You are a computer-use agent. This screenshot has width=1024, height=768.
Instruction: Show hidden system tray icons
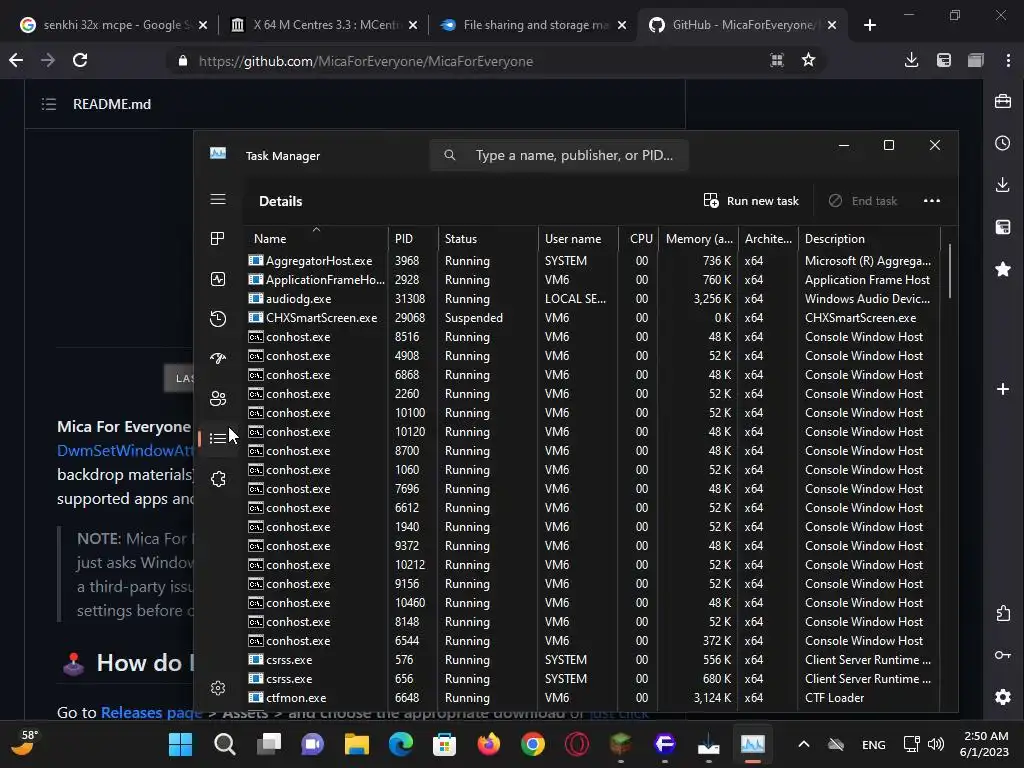[x=804, y=744]
